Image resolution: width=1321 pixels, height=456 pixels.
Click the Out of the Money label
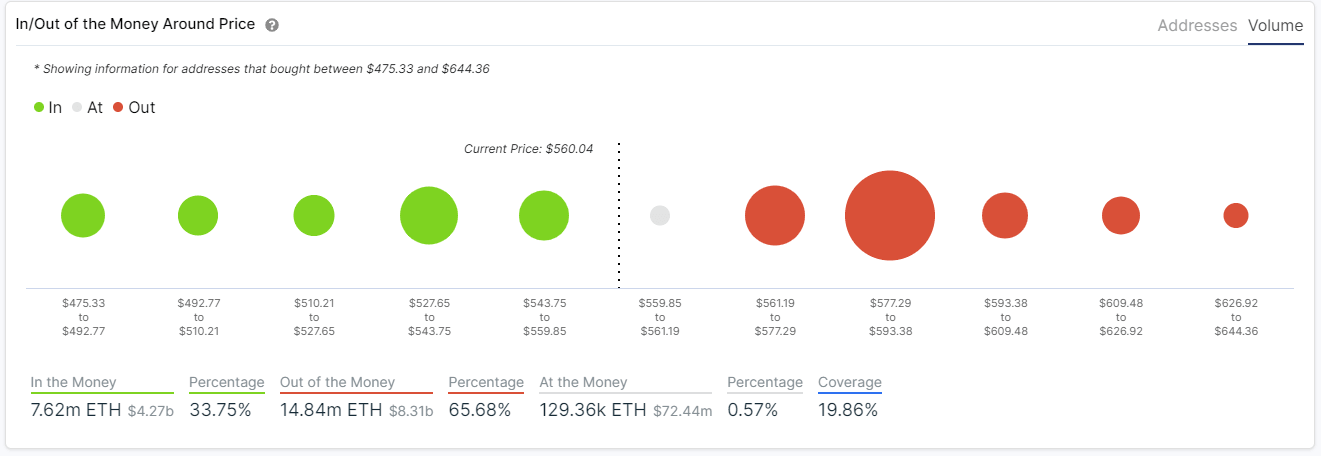[337, 382]
